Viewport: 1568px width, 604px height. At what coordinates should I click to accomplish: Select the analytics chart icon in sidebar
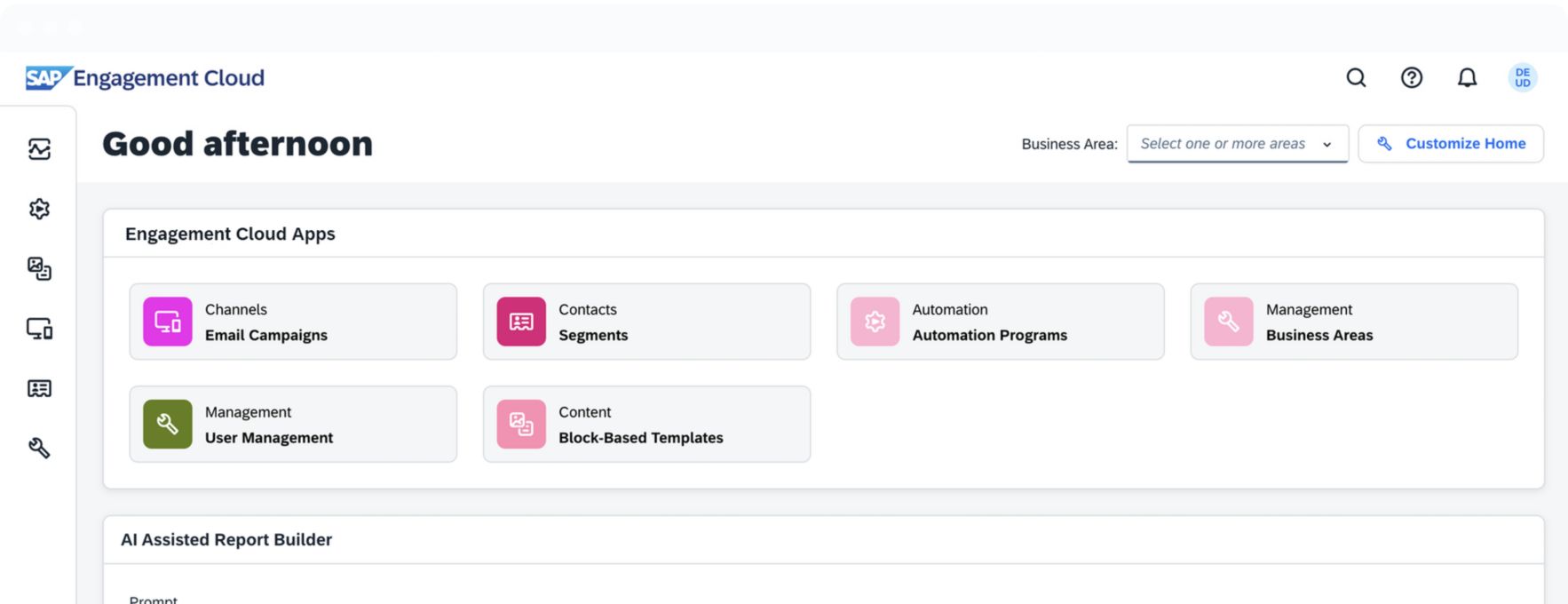[39, 149]
